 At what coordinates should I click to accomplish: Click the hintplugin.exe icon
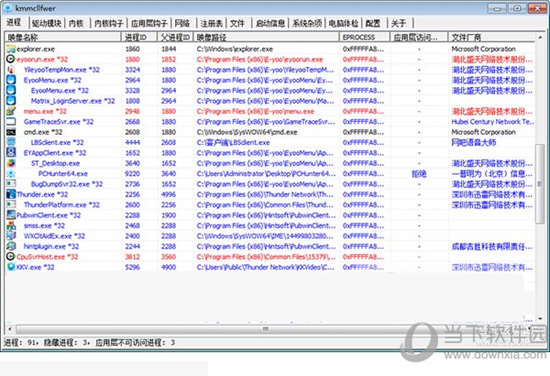click(x=11, y=246)
